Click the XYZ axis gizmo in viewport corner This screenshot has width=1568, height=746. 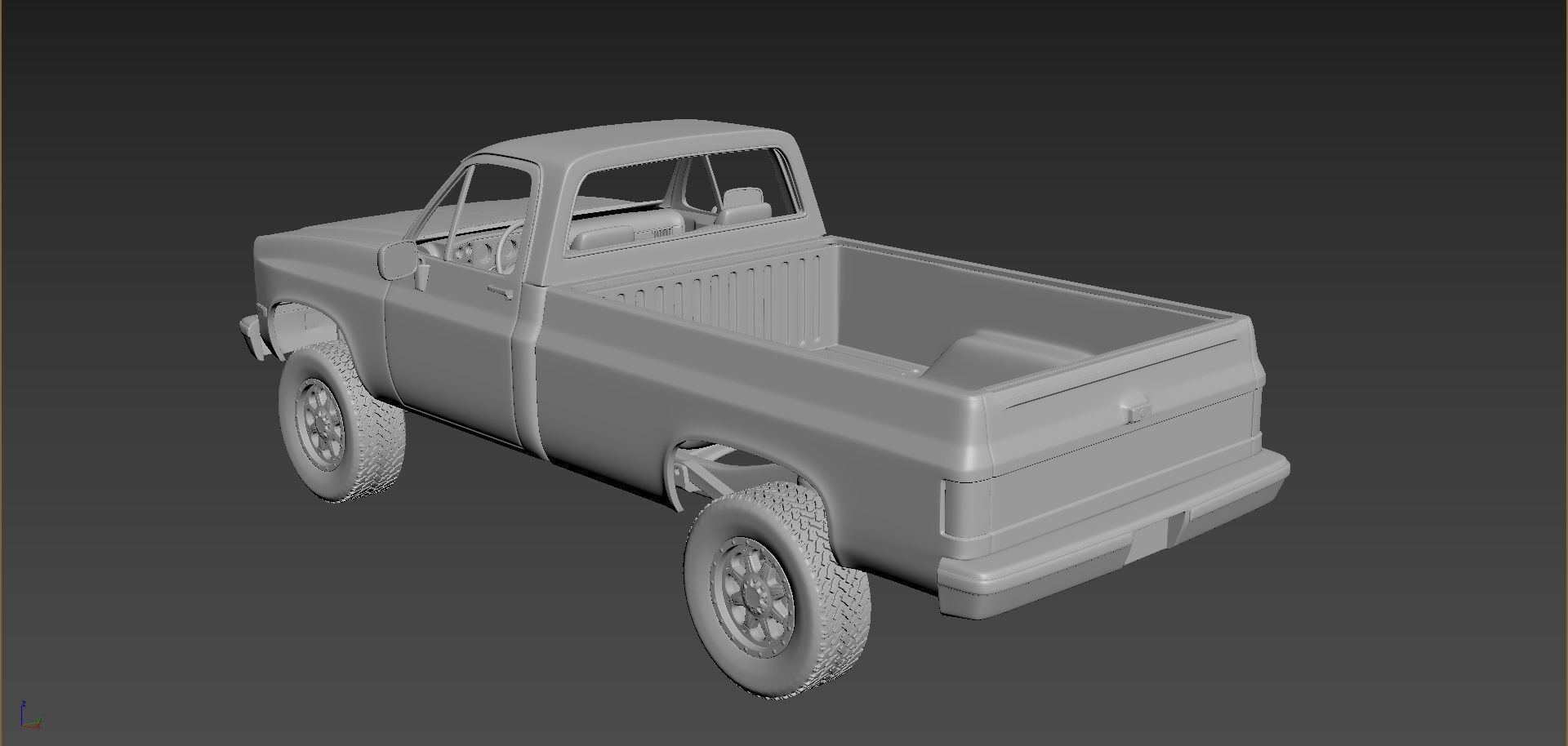pyautogui.click(x=31, y=715)
